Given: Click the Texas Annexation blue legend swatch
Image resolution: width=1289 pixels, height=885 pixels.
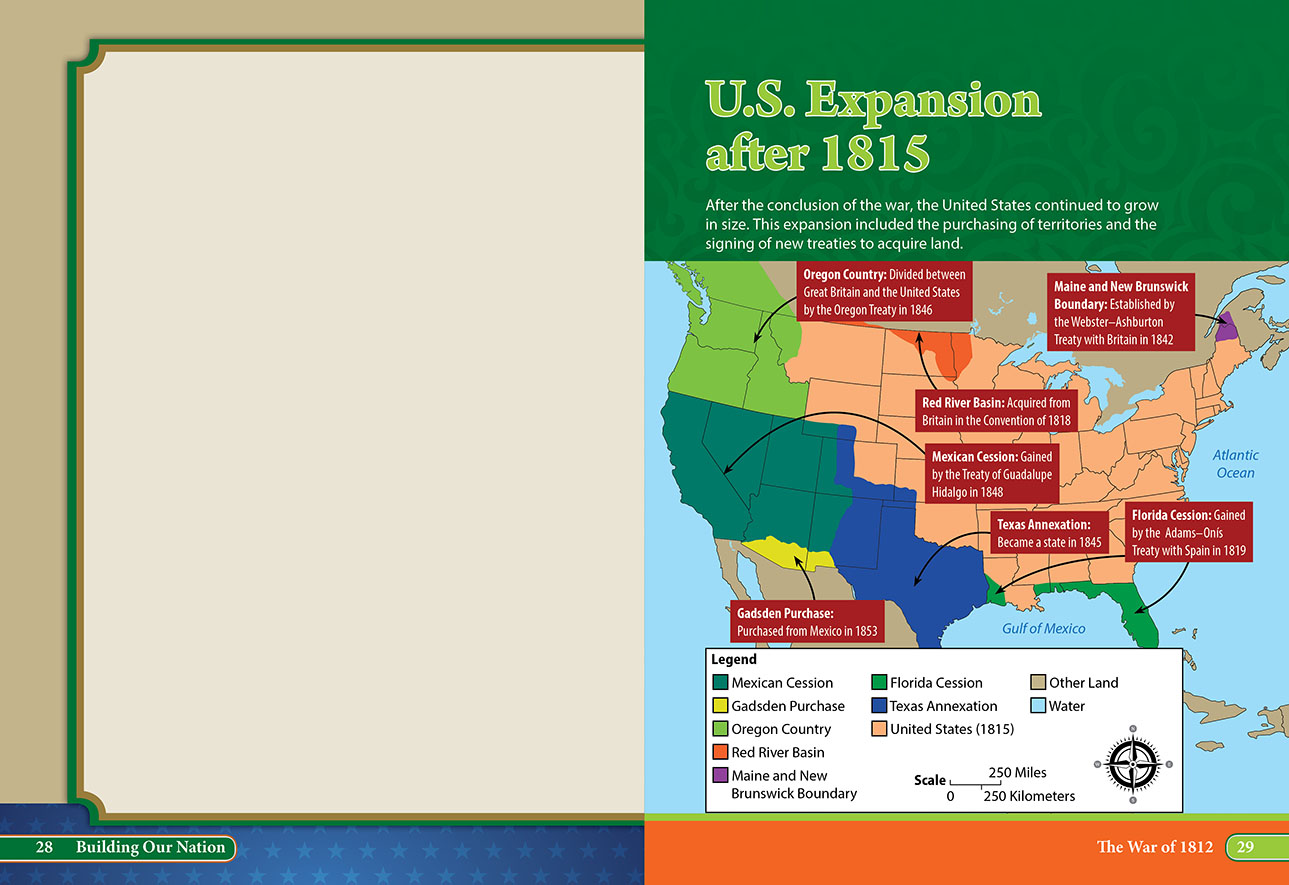Looking at the screenshot, I should [879, 706].
